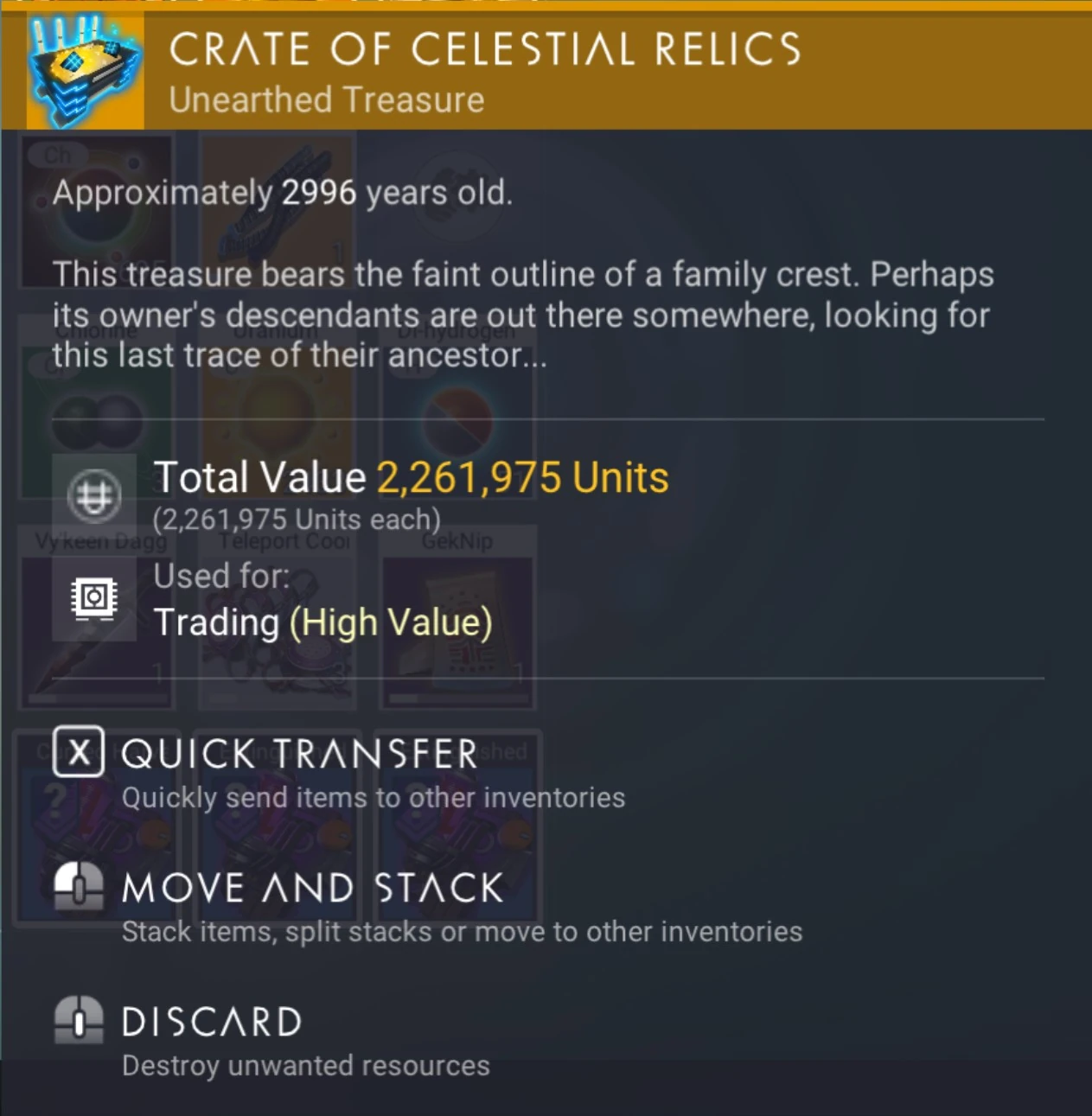1092x1116 pixels.
Task: Select the dimmed Uranium inventory slot
Action: coord(275,424)
